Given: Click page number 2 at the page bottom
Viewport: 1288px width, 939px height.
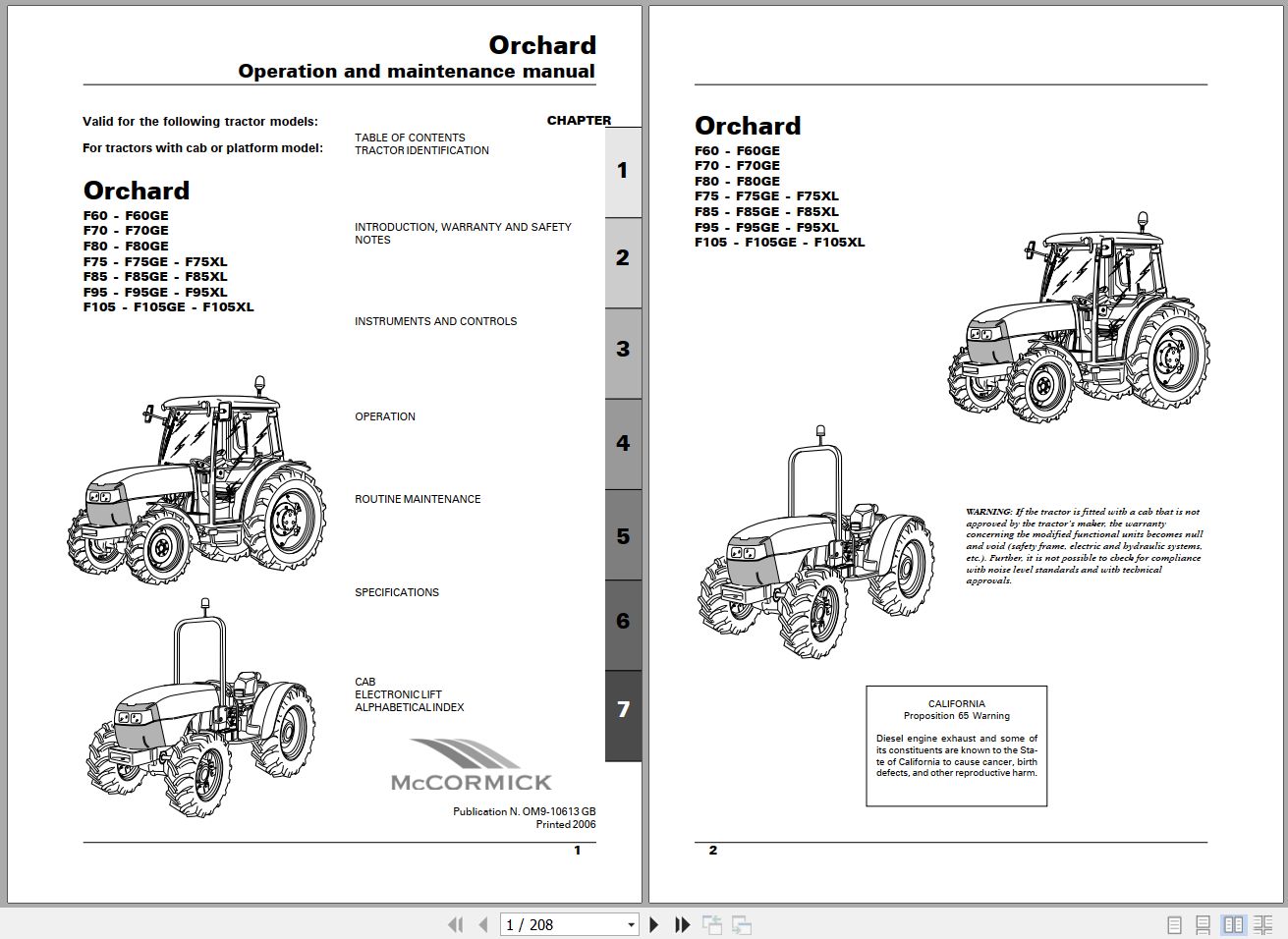Looking at the screenshot, I should point(713,851).
